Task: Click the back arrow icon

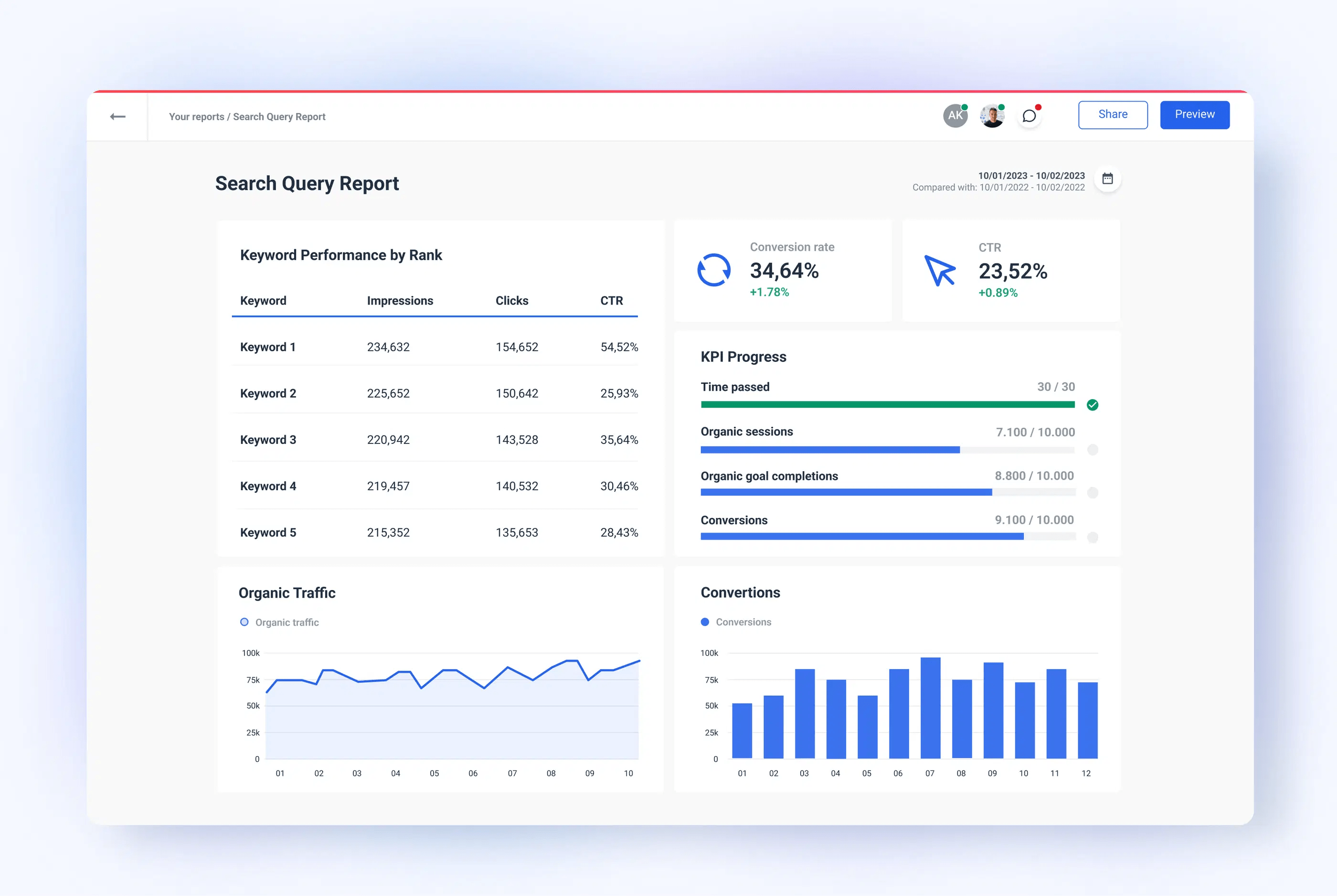Action: click(118, 116)
